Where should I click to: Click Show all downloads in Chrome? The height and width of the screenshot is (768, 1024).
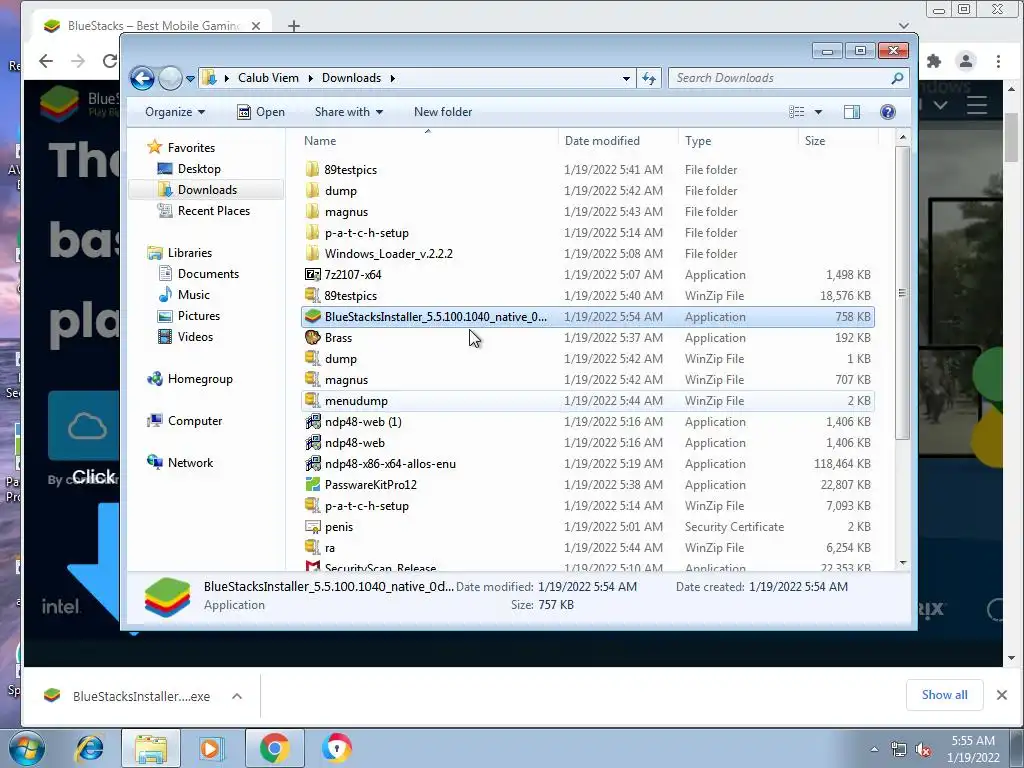[x=944, y=695]
